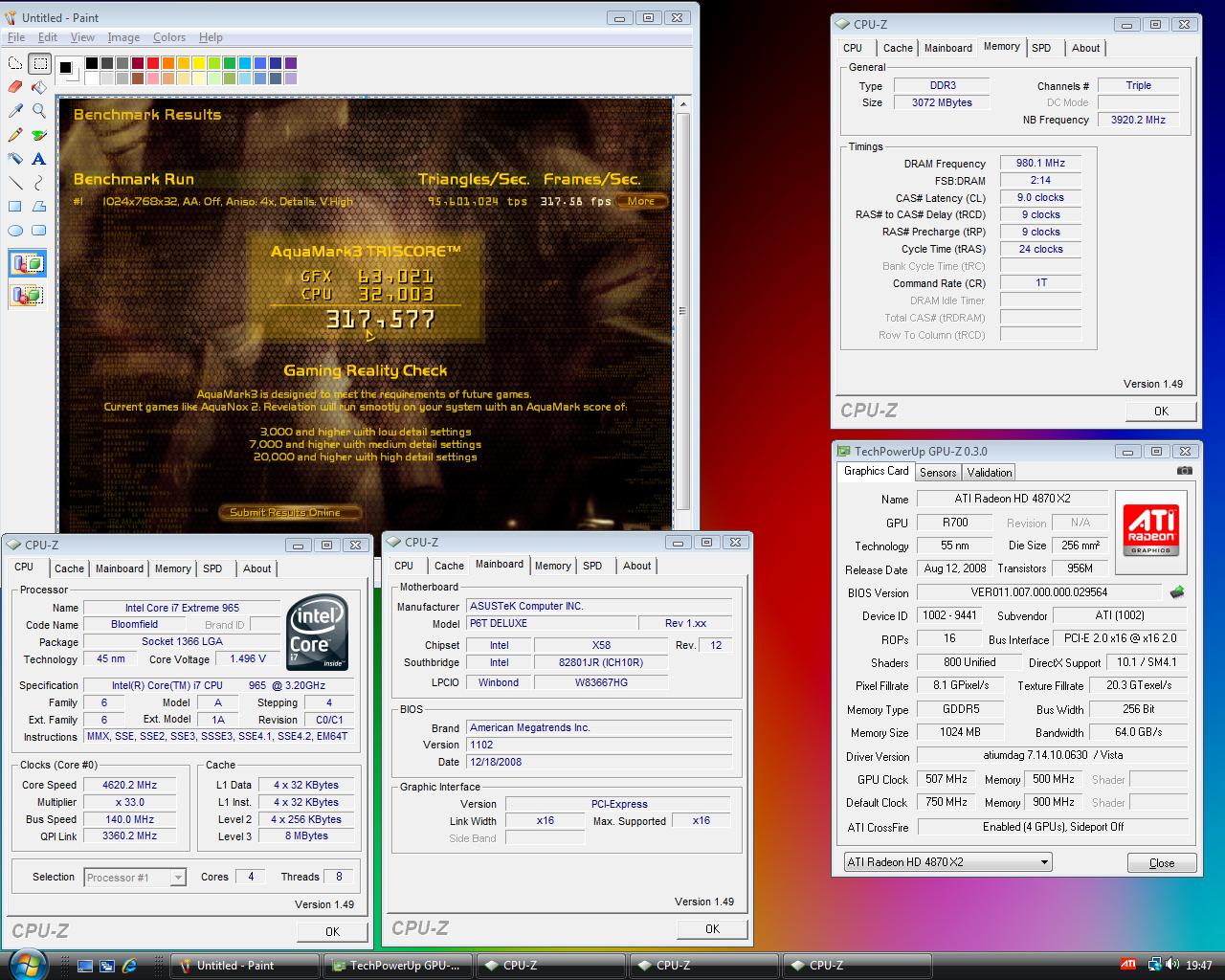Screen dimensions: 1225x980
Task: Click Close button in GPU-Z
Action: tap(1162, 862)
